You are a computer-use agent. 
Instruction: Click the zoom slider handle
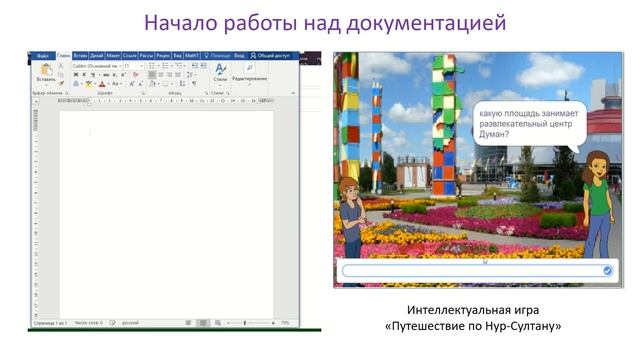pos(244,323)
